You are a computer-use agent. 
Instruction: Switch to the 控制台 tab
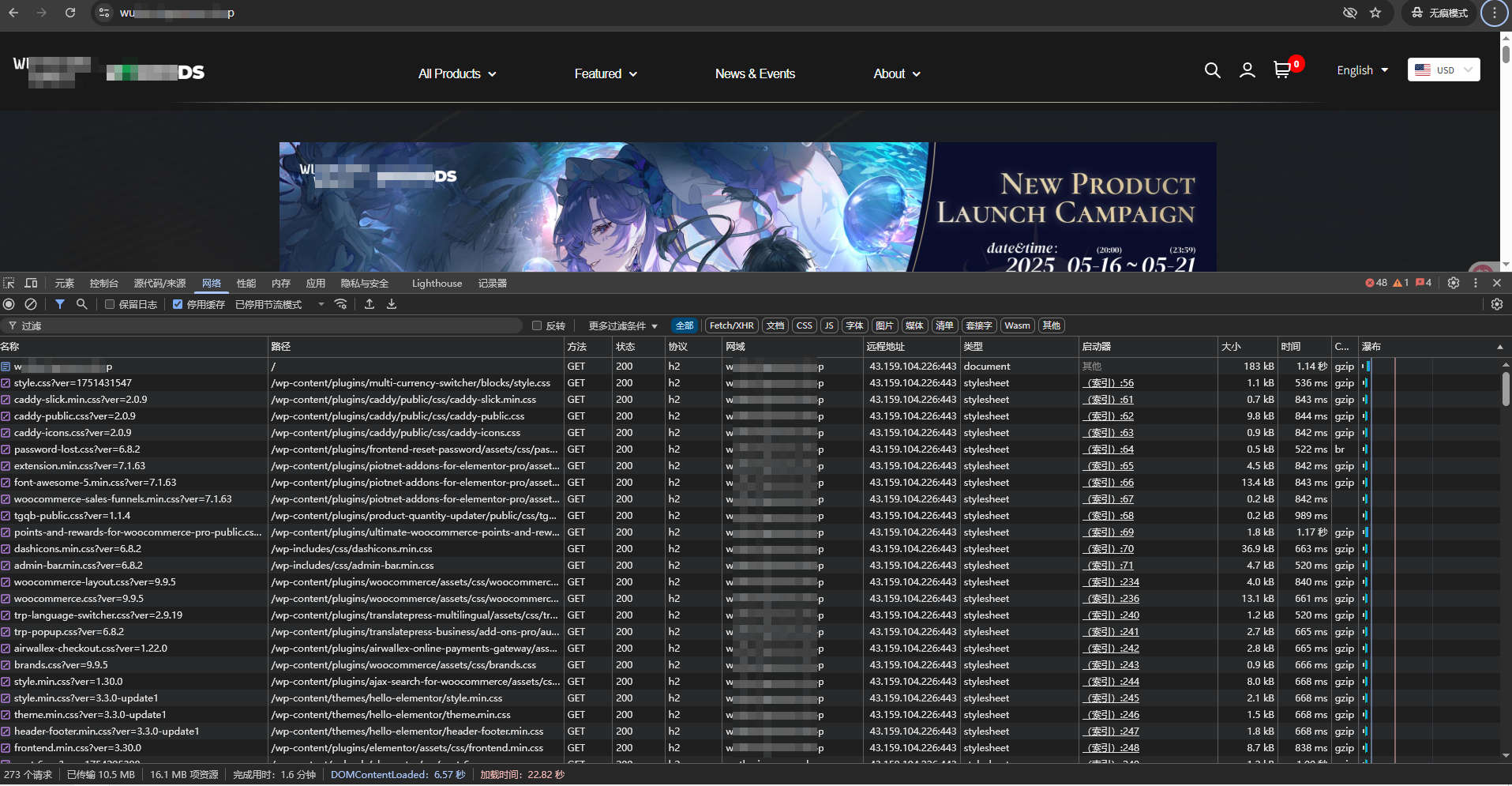pyautogui.click(x=103, y=283)
